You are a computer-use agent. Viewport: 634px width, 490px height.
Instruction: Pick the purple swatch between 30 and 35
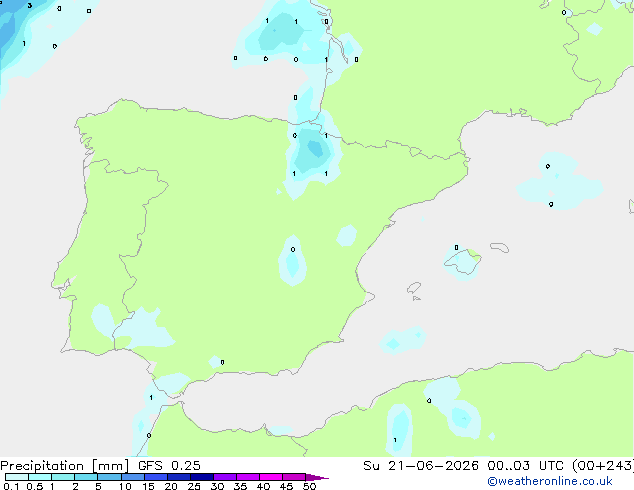(224, 477)
